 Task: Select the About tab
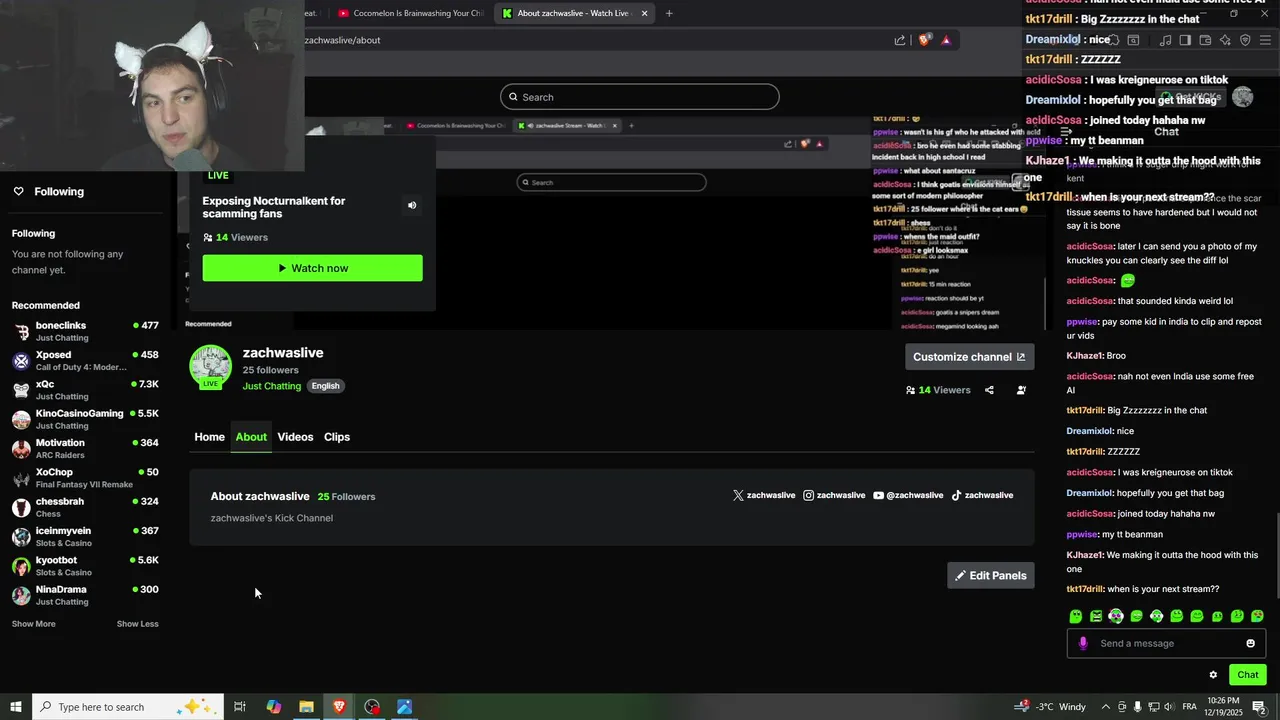tap(251, 437)
